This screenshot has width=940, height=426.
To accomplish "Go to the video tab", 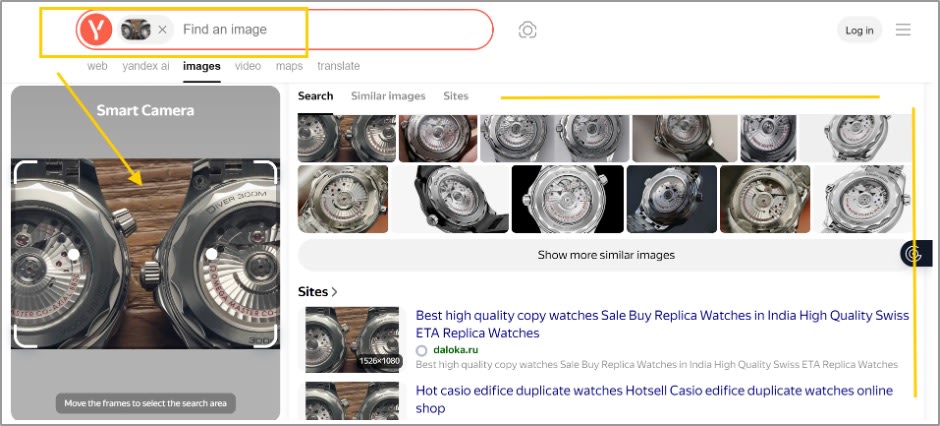I will point(248,66).
